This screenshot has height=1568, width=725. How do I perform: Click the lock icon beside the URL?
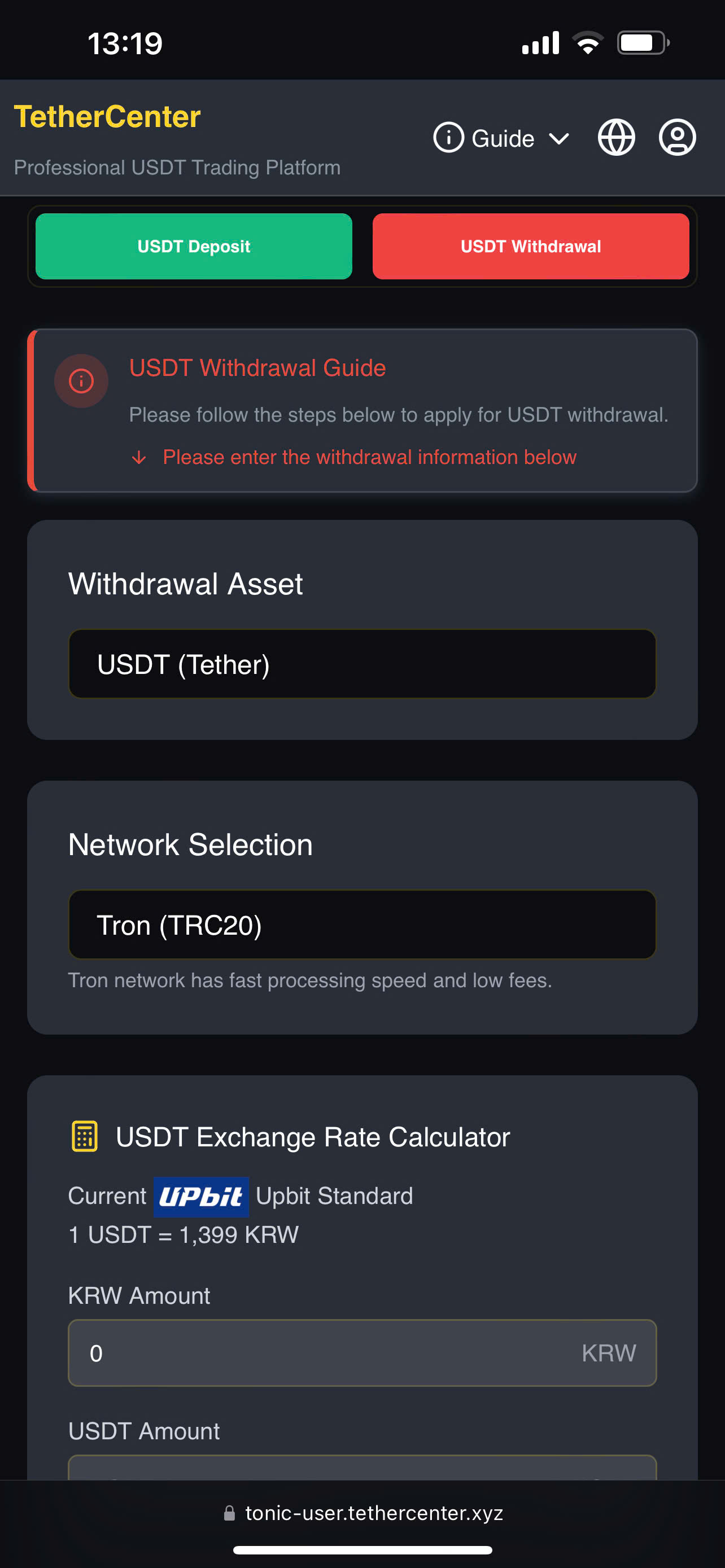click(x=229, y=1513)
